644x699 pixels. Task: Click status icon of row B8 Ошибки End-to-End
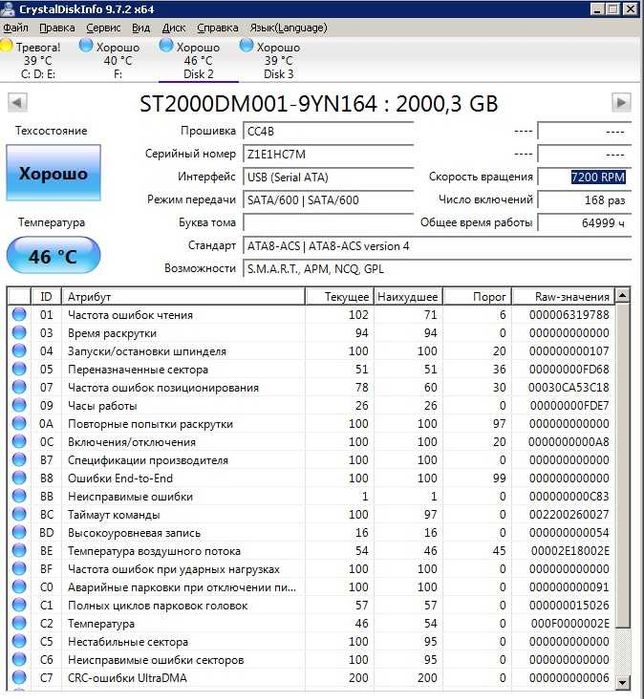(x=19, y=478)
